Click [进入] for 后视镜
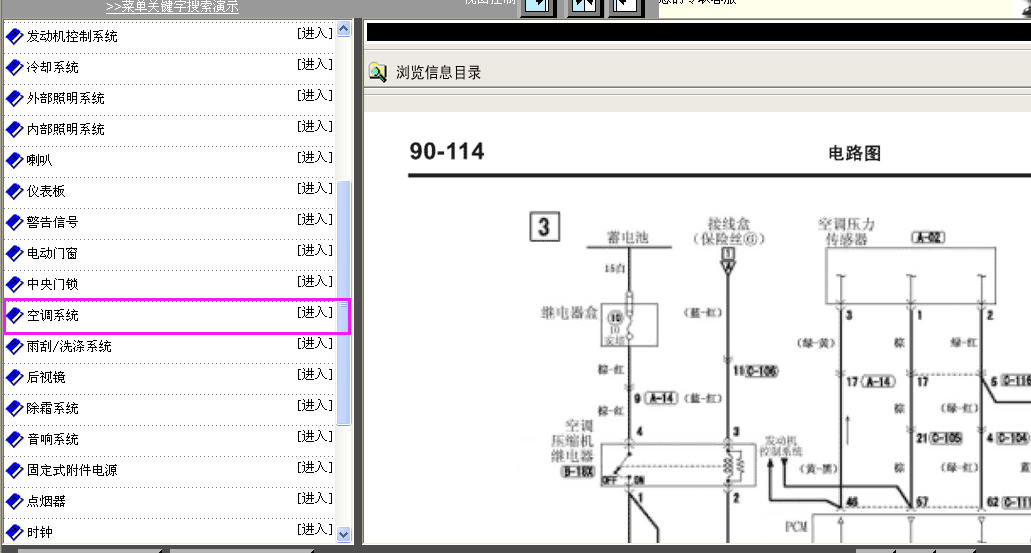 (315, 373)
